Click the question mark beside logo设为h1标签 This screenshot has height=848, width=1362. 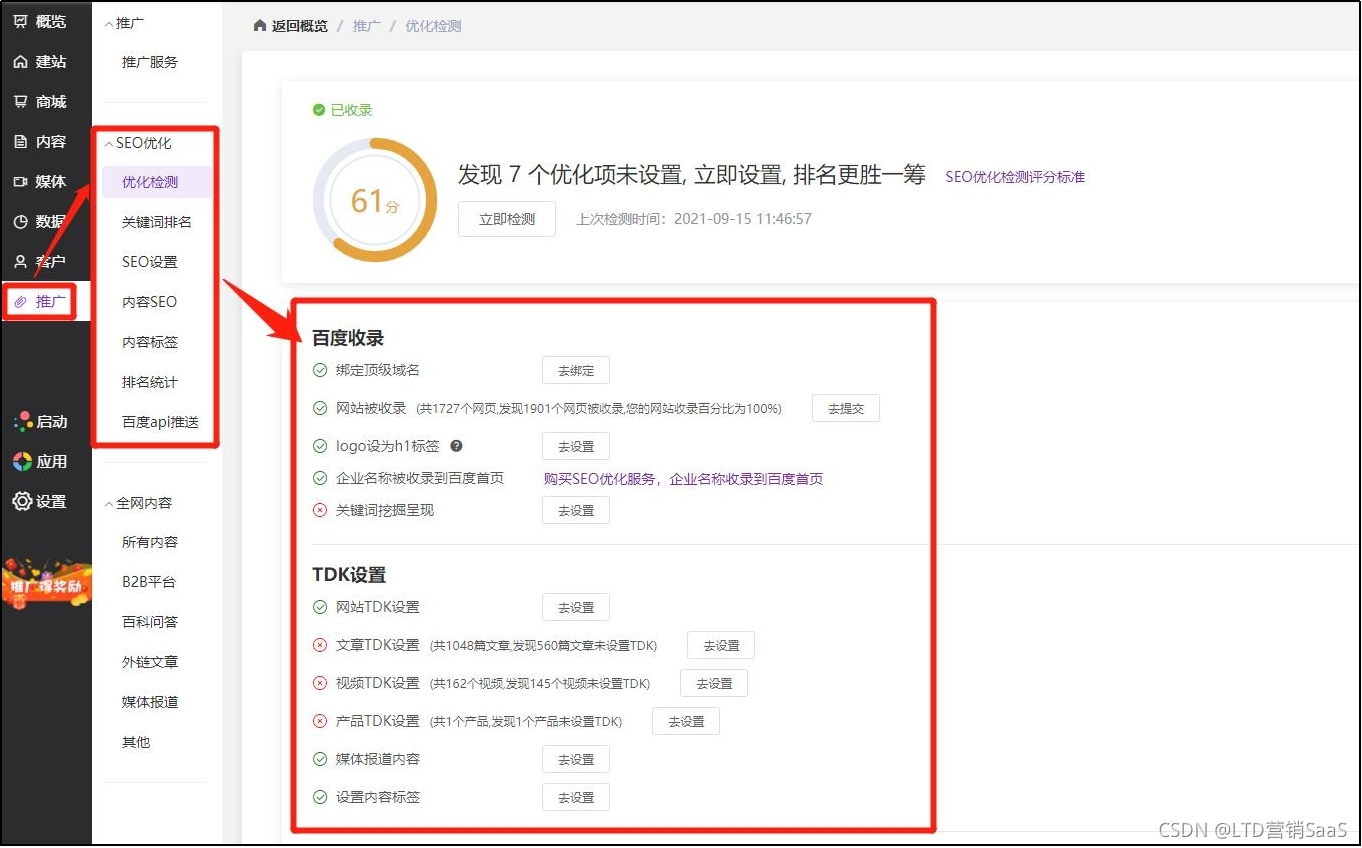coord(456,446)
